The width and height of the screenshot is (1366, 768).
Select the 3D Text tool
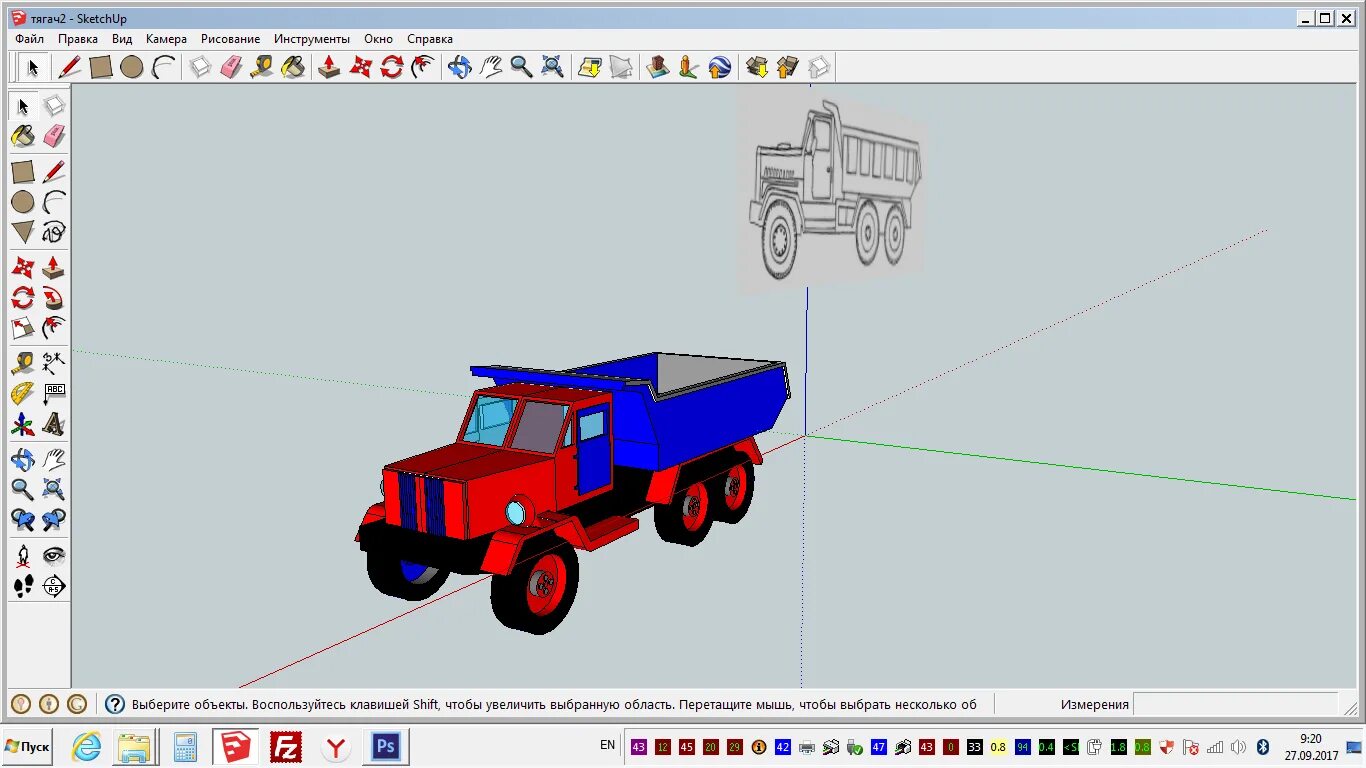click(54, 425)
